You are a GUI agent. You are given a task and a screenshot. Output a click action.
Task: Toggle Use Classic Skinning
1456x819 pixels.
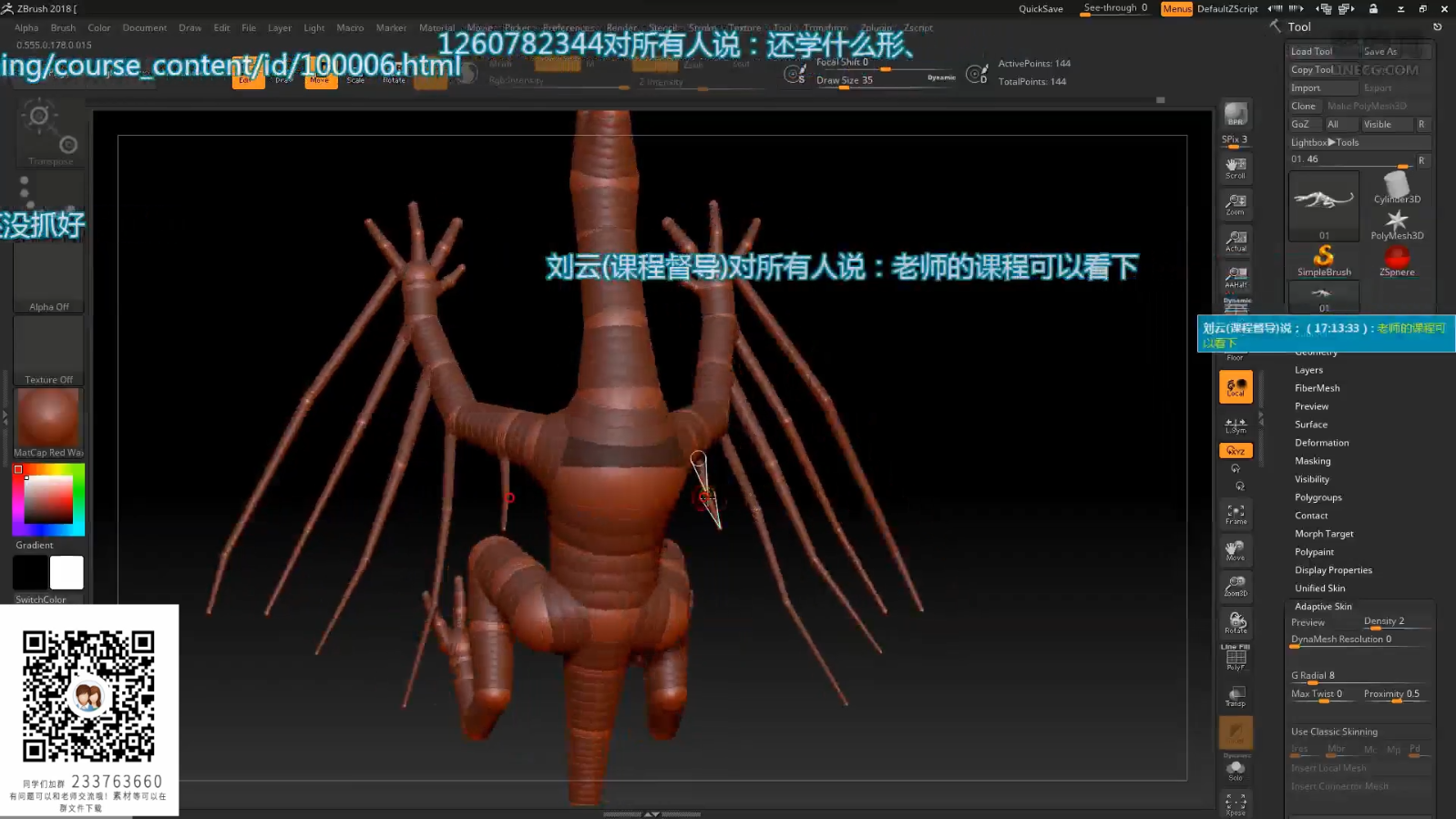(1359, 732)
